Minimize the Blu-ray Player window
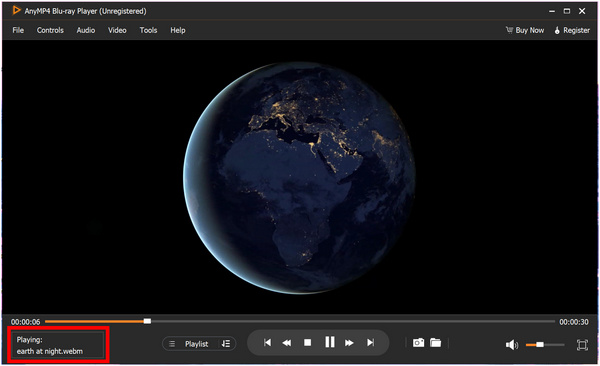Image resolution: width=600 pixels, height=366 pixels. 552,11
